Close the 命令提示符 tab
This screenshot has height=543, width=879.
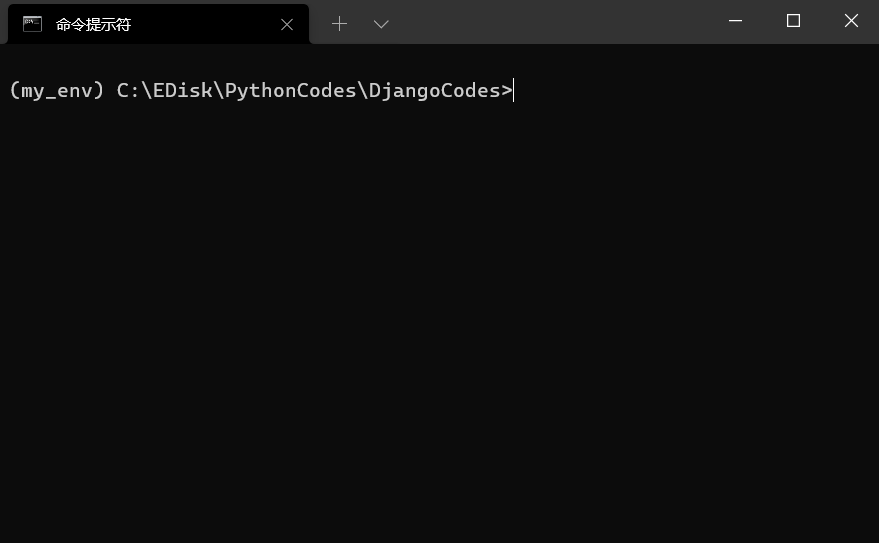[x=286, y=25]
